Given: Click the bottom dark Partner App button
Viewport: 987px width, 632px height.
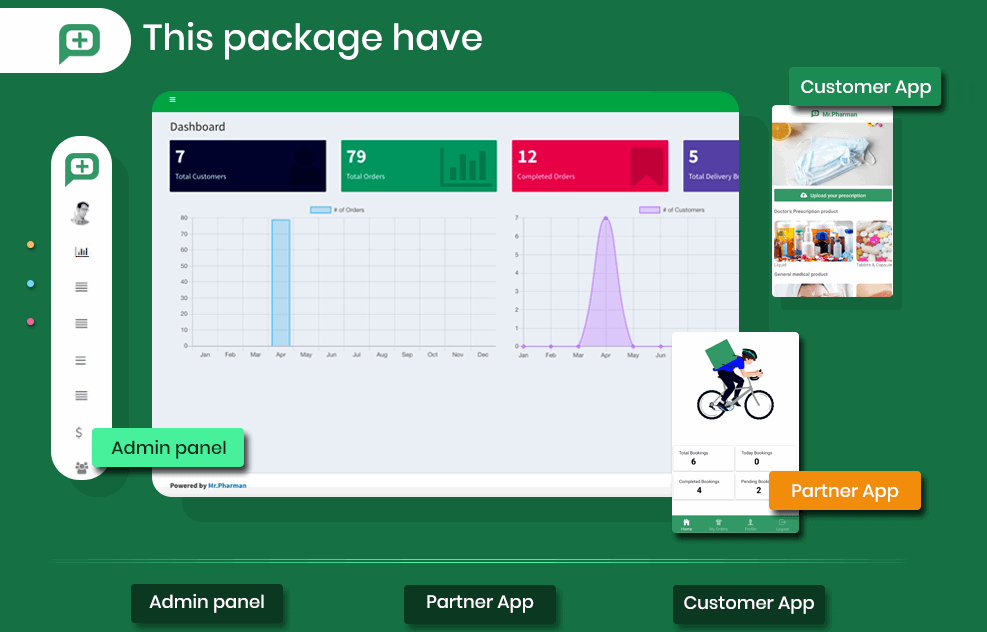Looking at the screenshot, I should coord(480,604).
